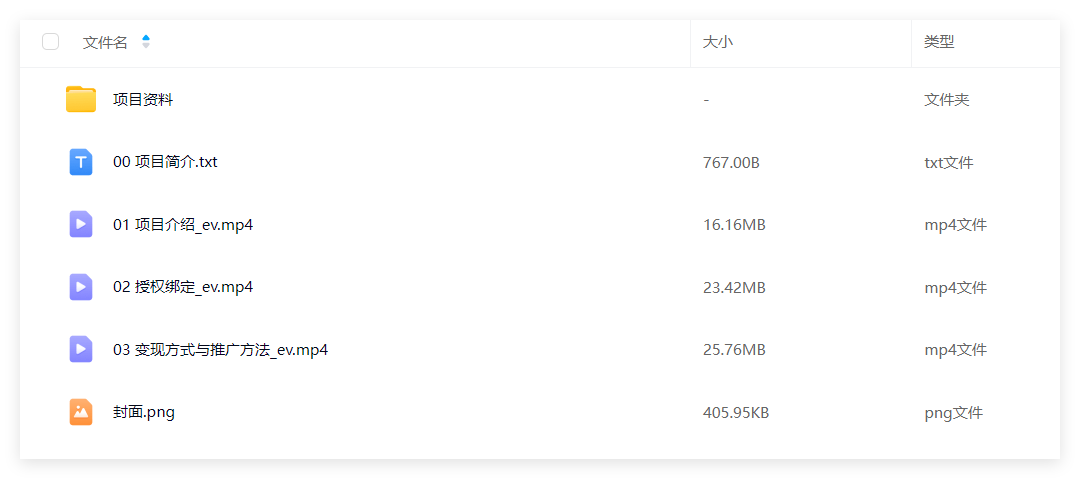Image resolution: width=1080 pixels, height=479 pixels.
Task: Open the 项目资料 folder name
Action: click(143, 100)
